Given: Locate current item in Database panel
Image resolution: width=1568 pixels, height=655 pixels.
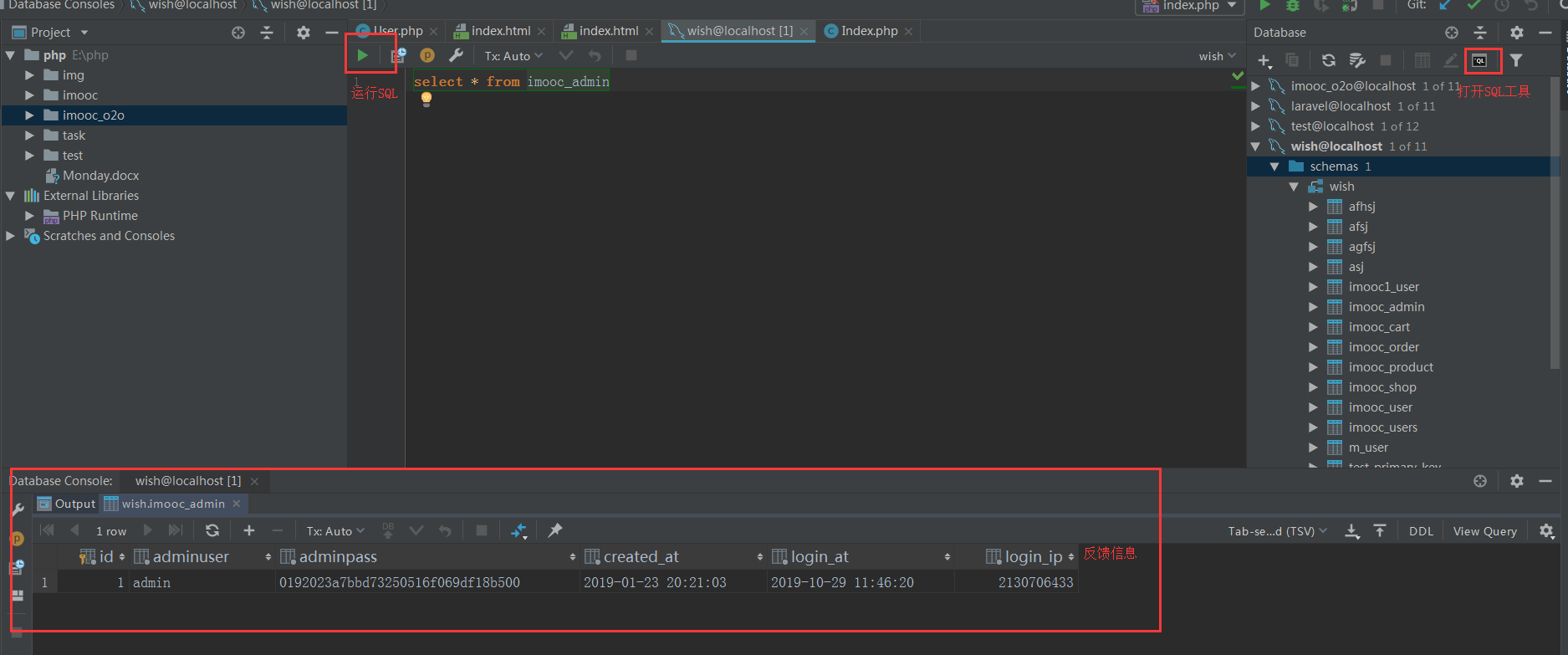Looking at the screenshot, I should tap(1452, 33).
